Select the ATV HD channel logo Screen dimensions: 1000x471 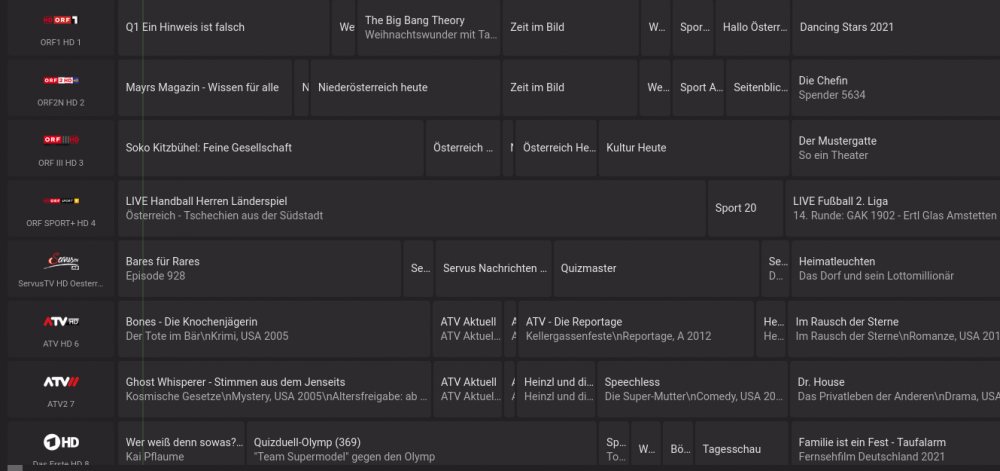click(x=61, y=321)
